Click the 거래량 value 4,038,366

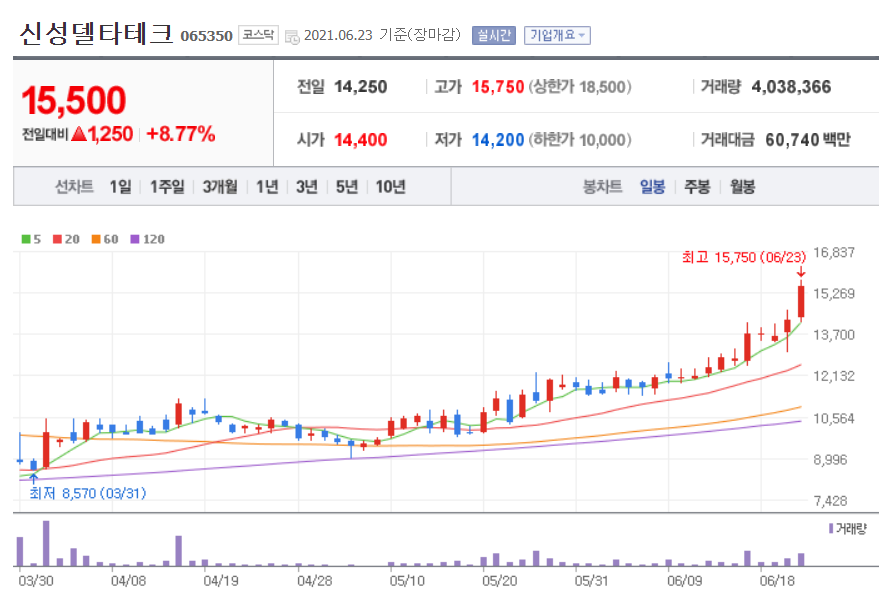pyautogui.click(x=791, y=87)
